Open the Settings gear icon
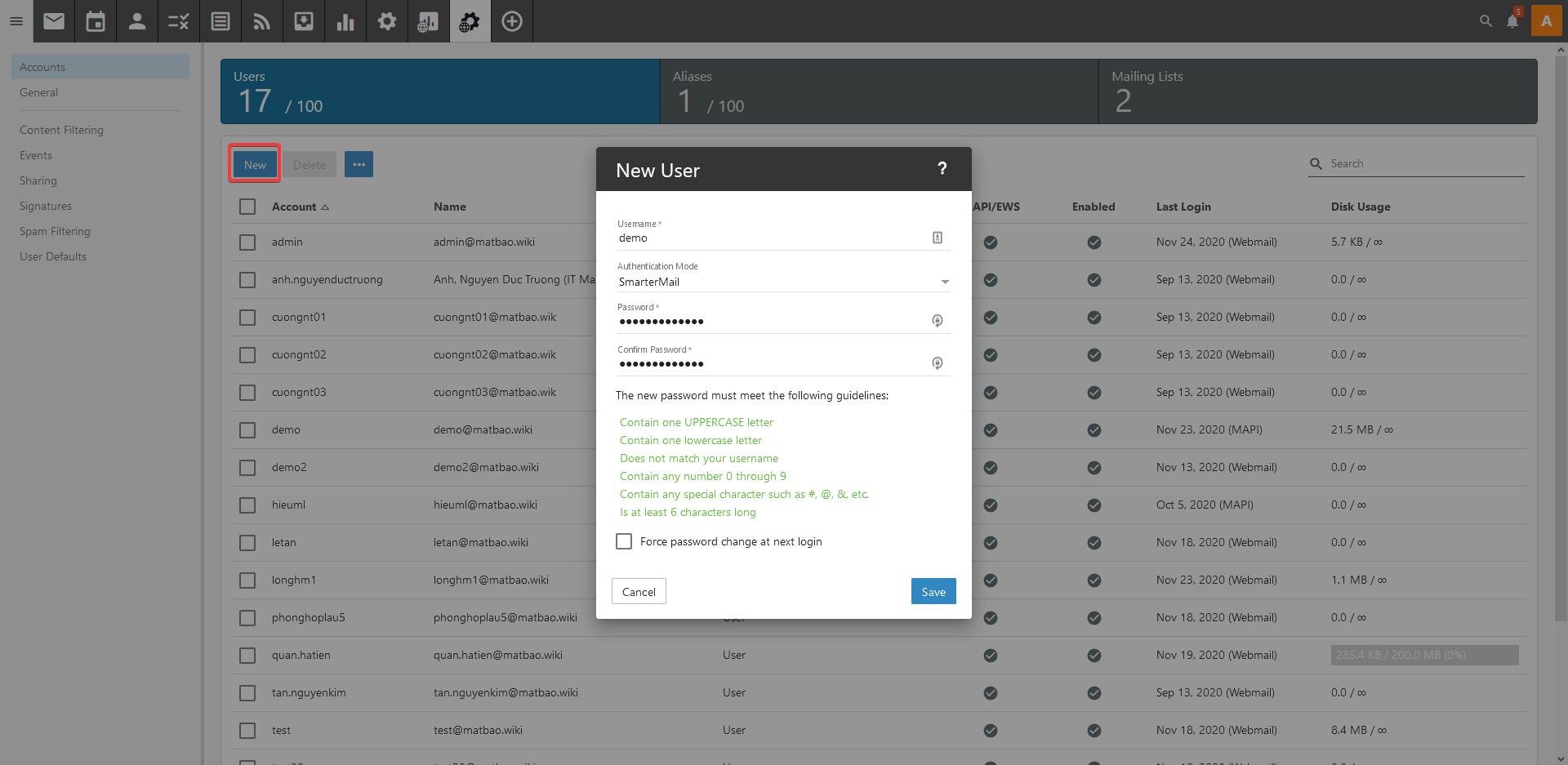Image resolution: width=1568 pixels, height=765 pixels. pos(387,21)
